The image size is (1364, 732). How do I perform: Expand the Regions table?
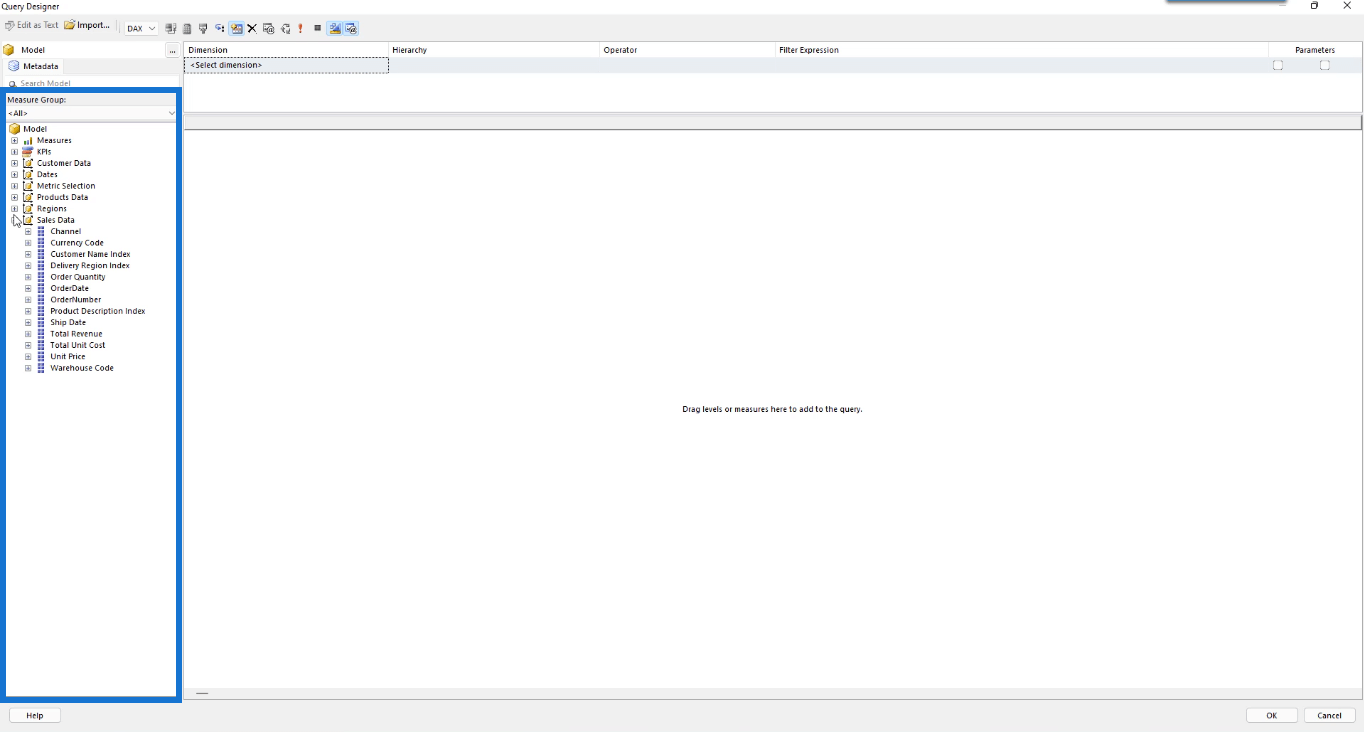tap(14, 209)
